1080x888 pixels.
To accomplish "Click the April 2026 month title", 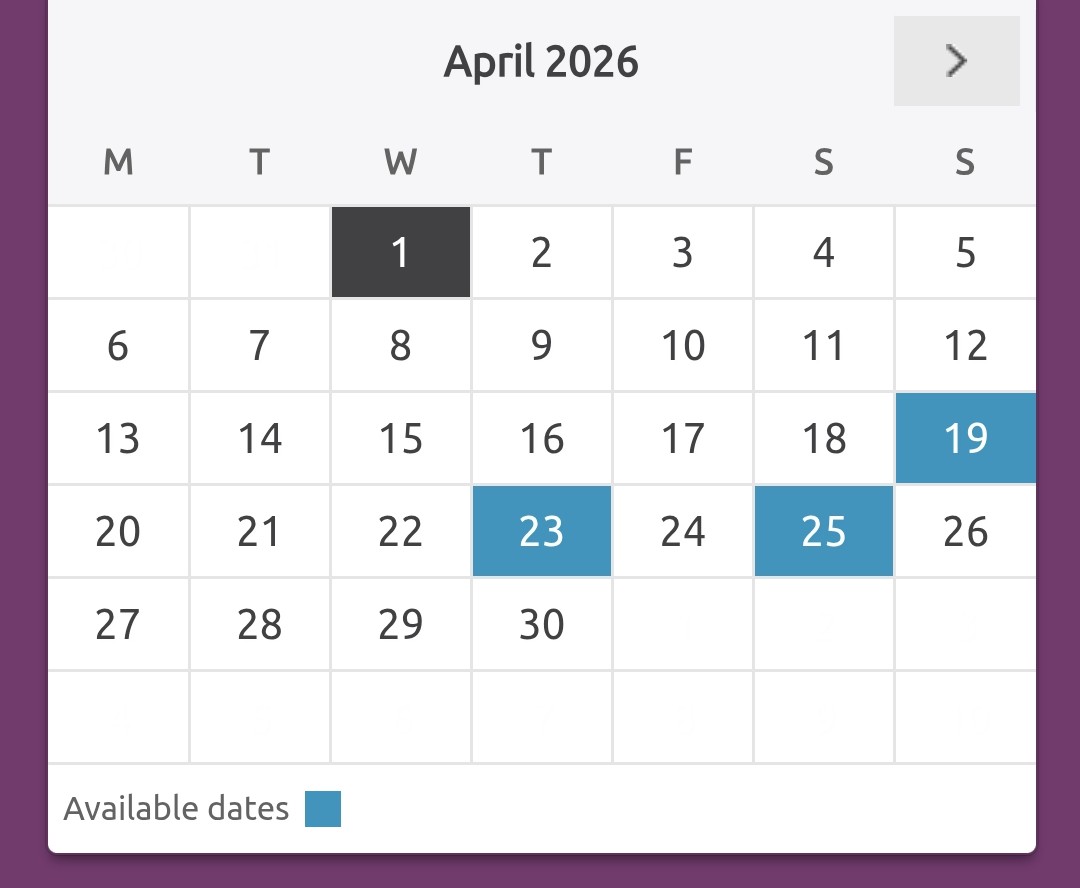I will click(x=541, y=62).
